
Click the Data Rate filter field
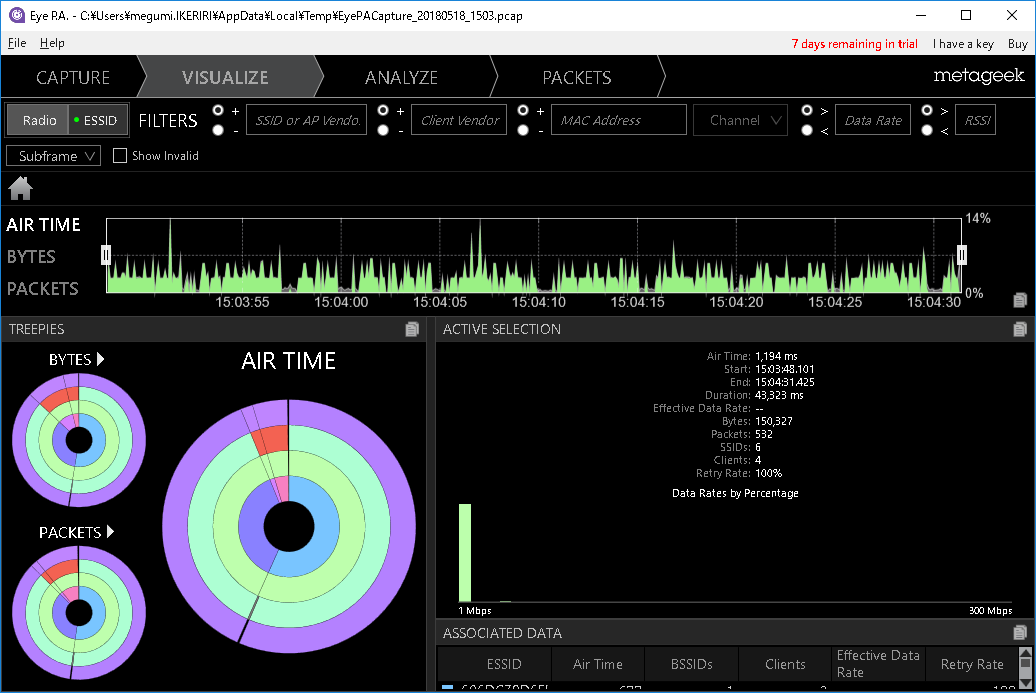click(x=873, y=120)
